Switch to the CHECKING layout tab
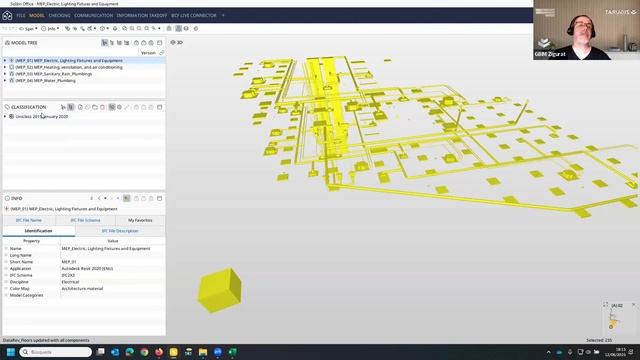This screenshot has height=360, width=640. tap(60, 16)
